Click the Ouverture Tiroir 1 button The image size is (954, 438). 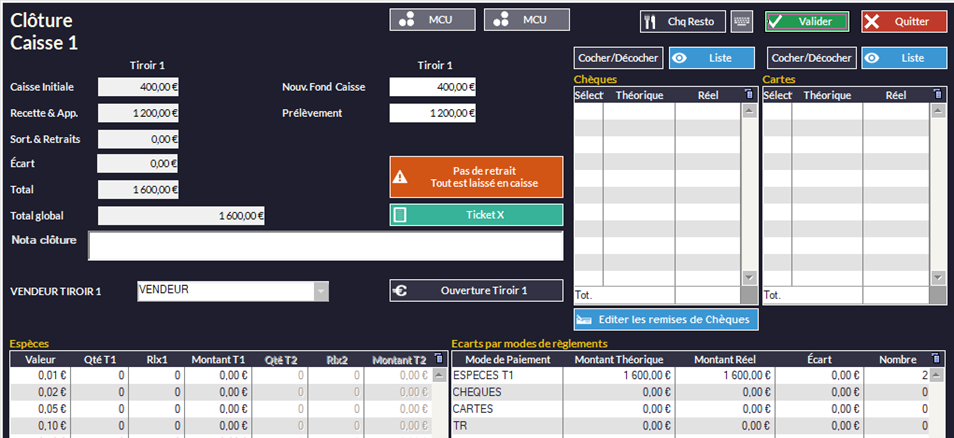(476, 291)
